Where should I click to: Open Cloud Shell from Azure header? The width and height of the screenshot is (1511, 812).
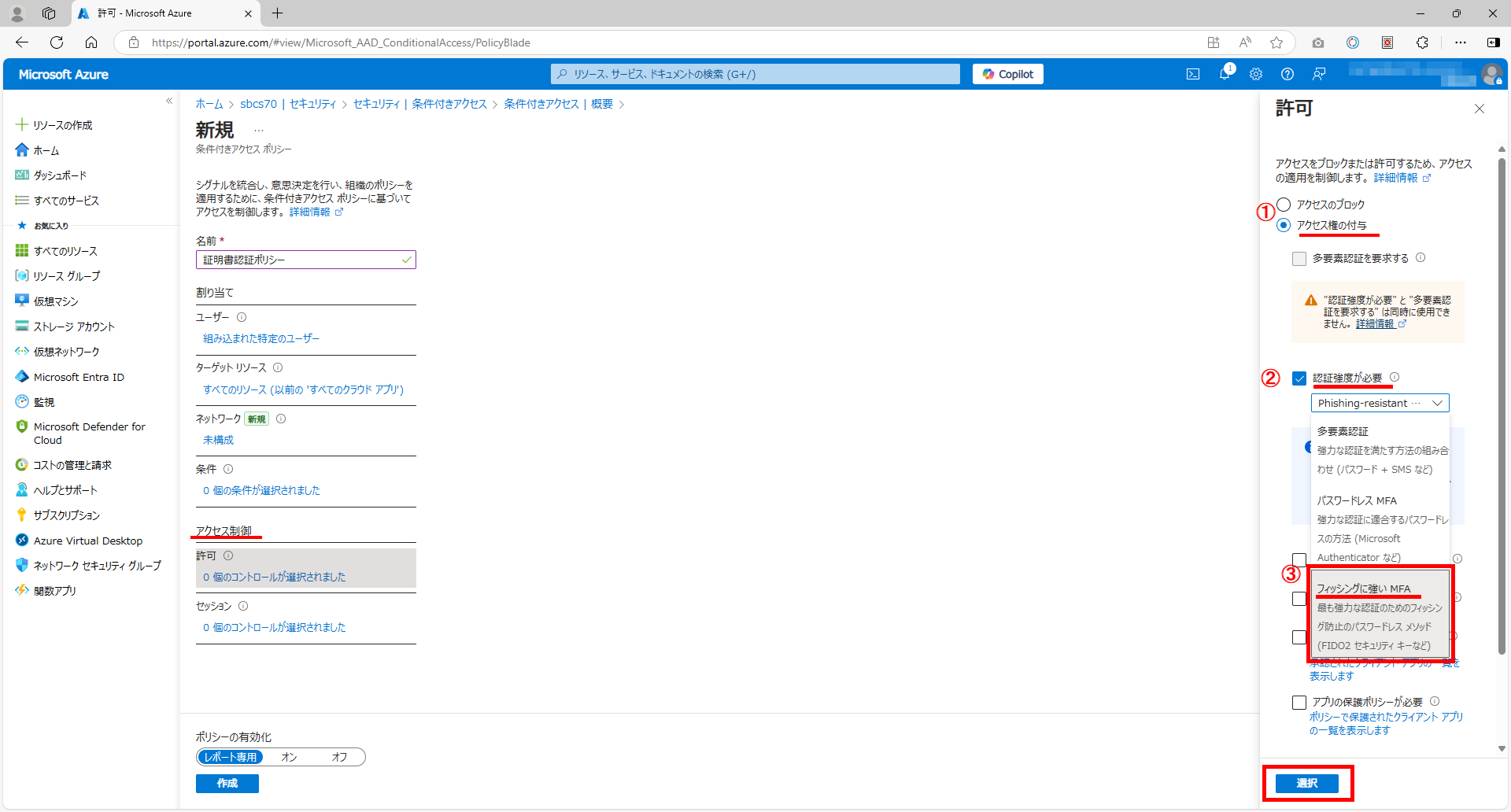(x=1193, y=74)
